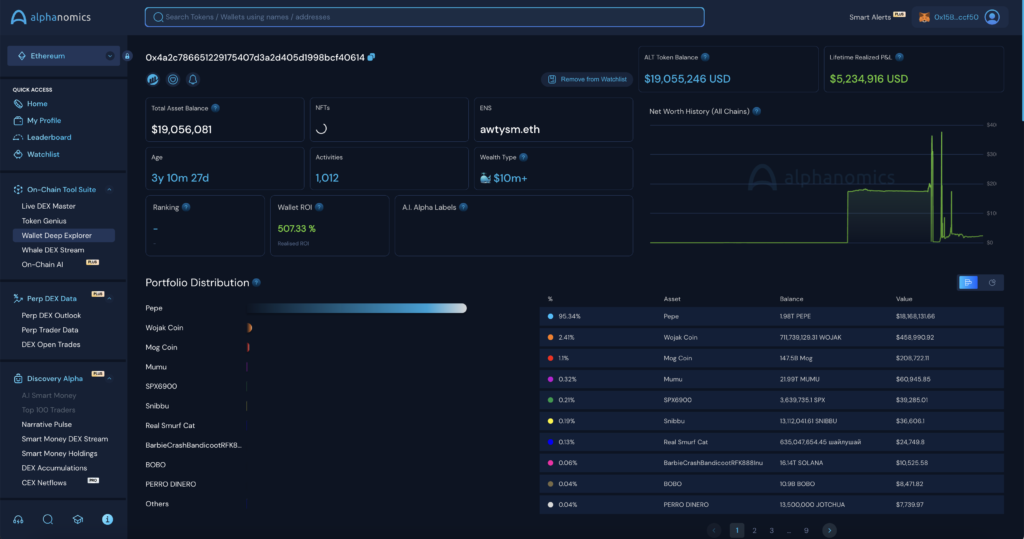Click the graduation cap icon in sidebar

click(x=77, y=519)
